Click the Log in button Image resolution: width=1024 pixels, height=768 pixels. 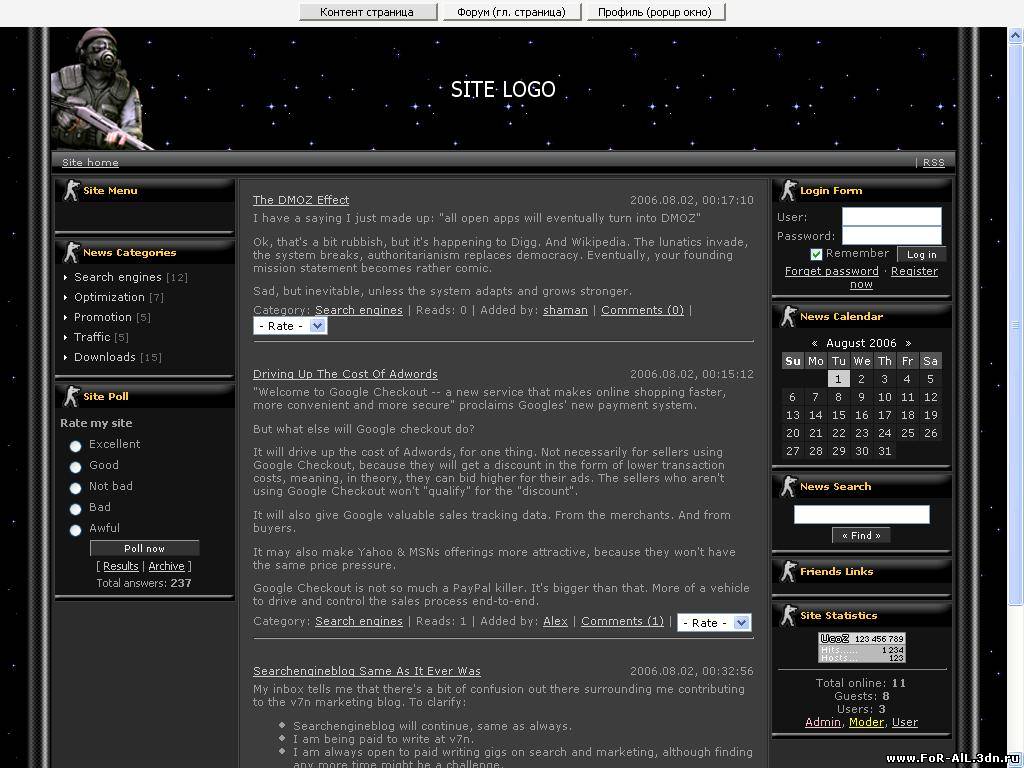tap(921, 255)
